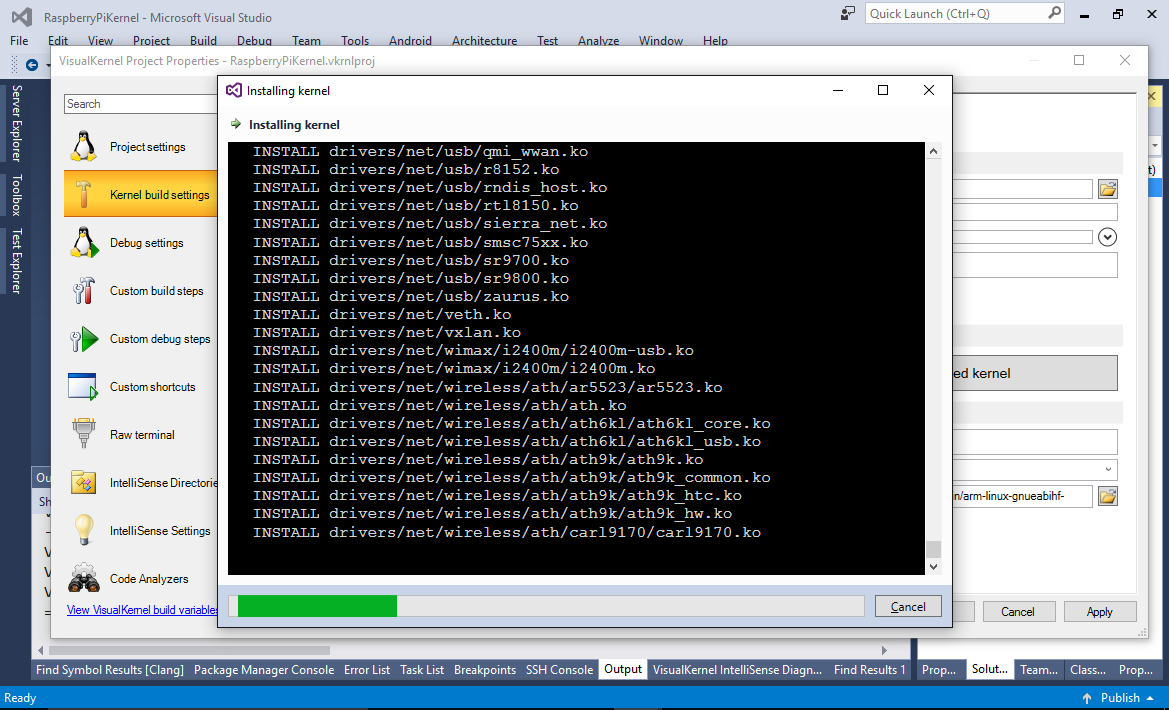Open the Test Explorer side tab
1169x710 pixels.
click(x=16, y=260)
